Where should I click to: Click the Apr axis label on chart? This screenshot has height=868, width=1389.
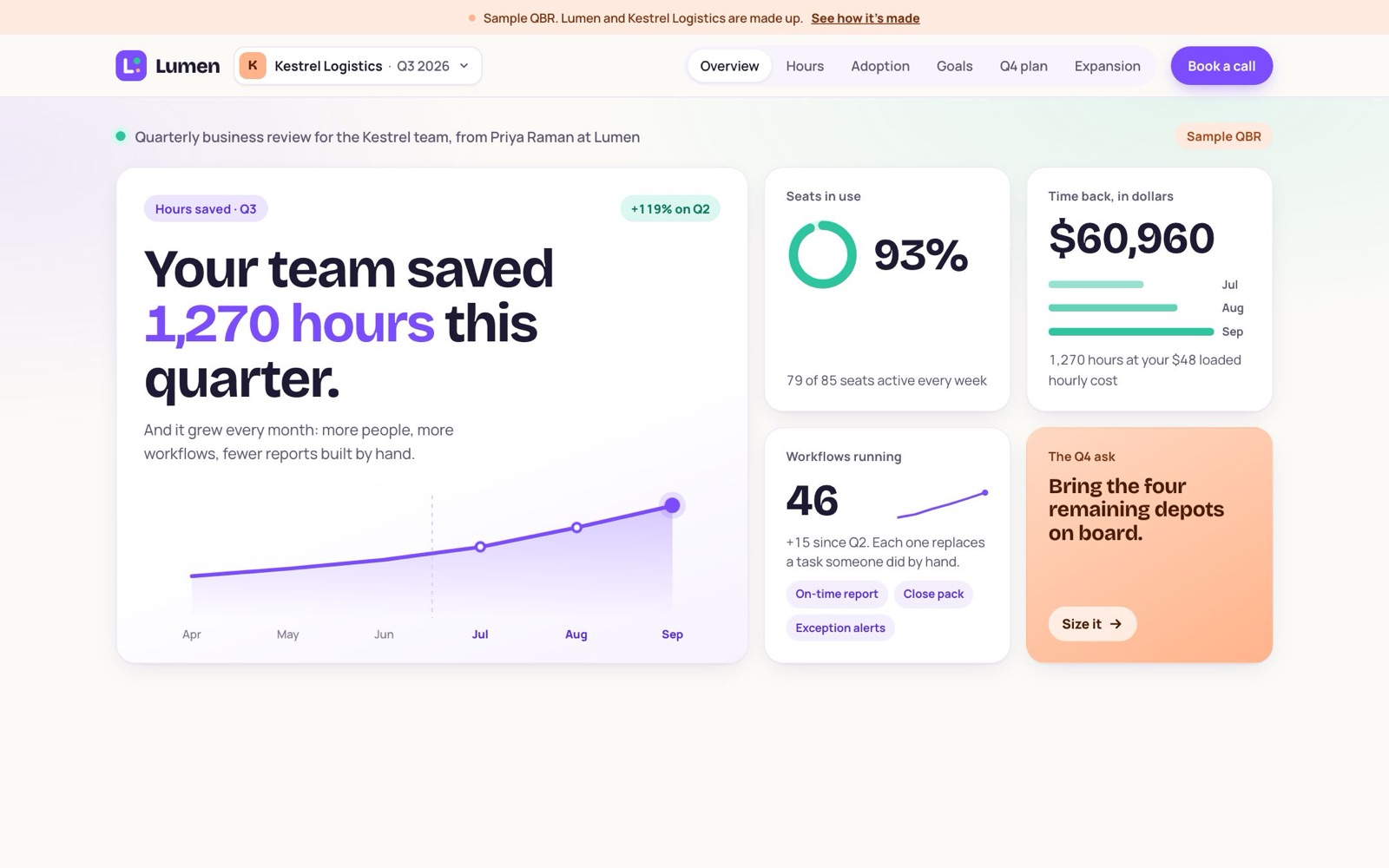pos(192,635)
